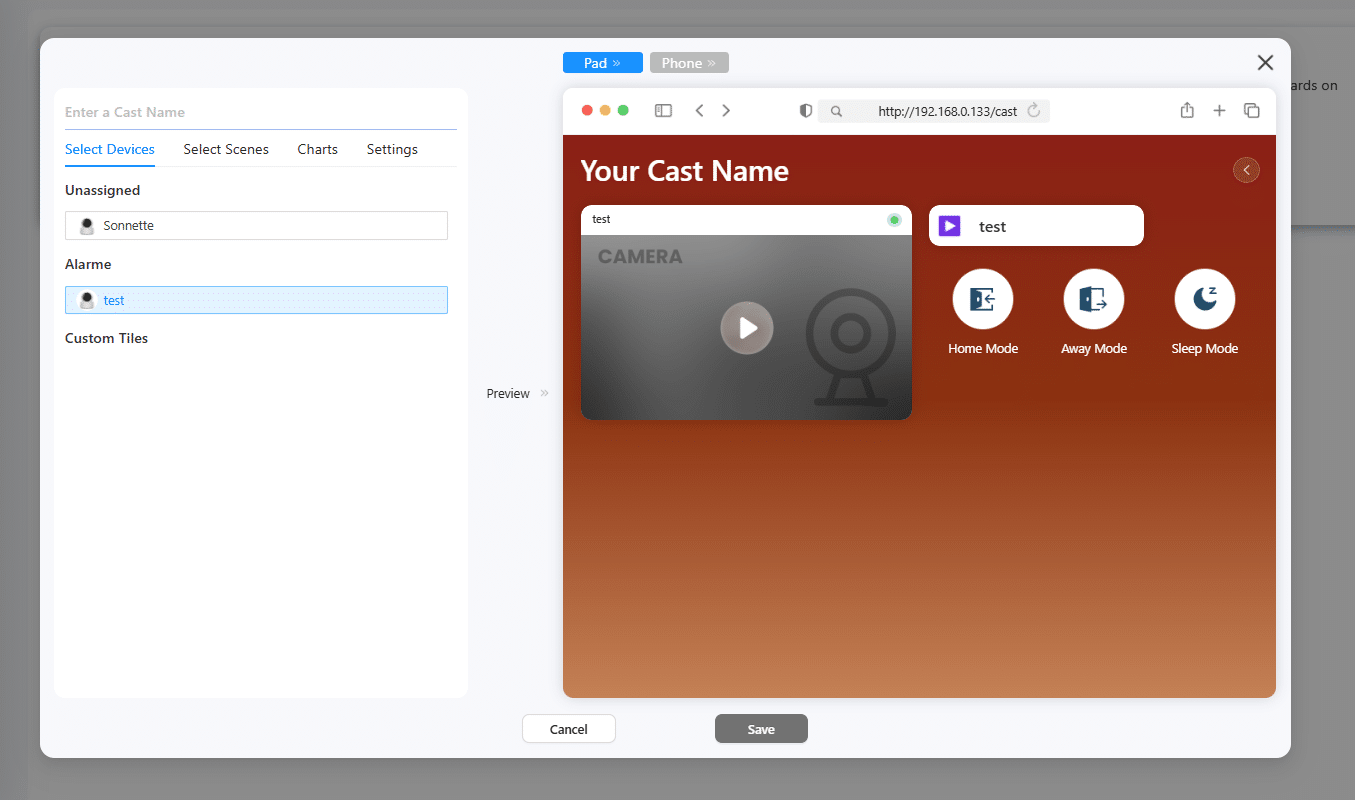Click the Cancel button

pyautogui.click(x=569, y=729)
